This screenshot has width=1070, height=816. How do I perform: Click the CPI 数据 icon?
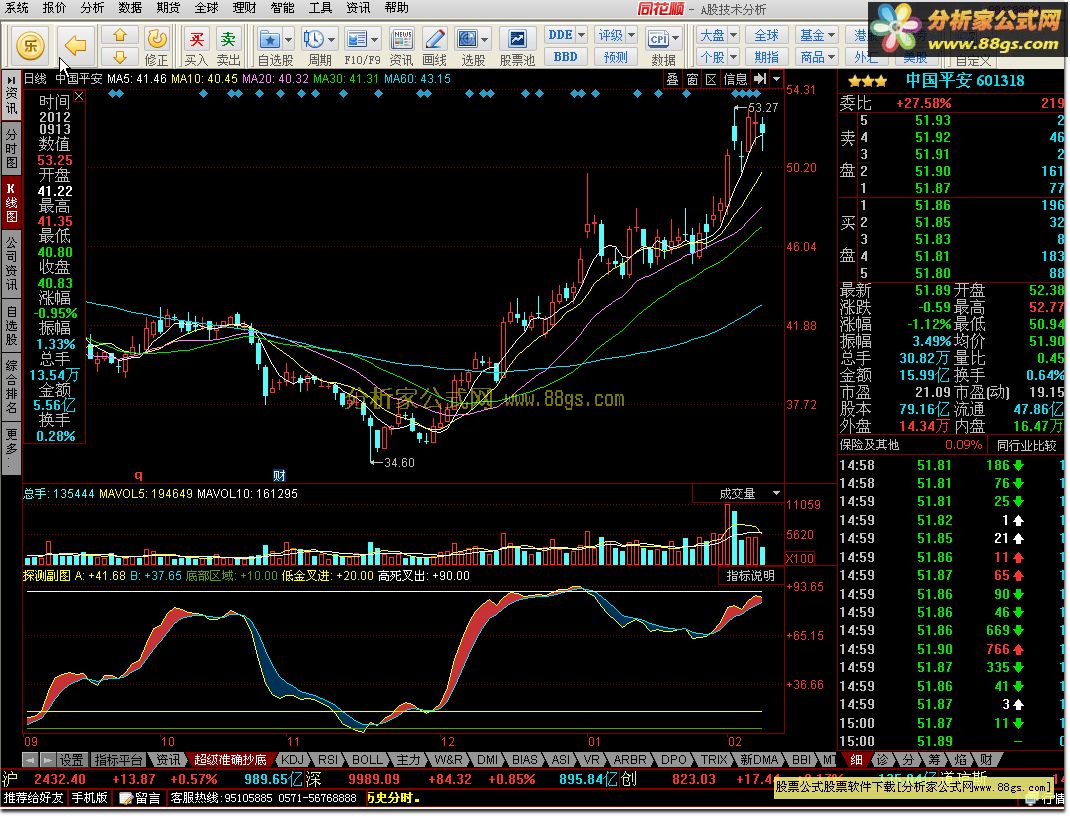pos(659,39)
